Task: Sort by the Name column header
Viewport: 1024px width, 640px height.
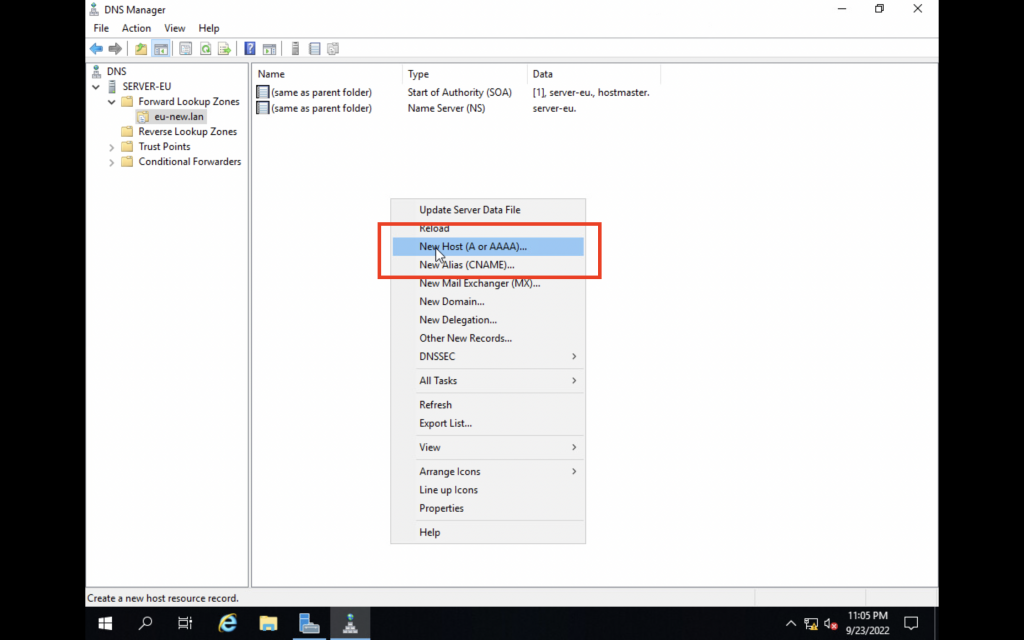Action: 327,74
